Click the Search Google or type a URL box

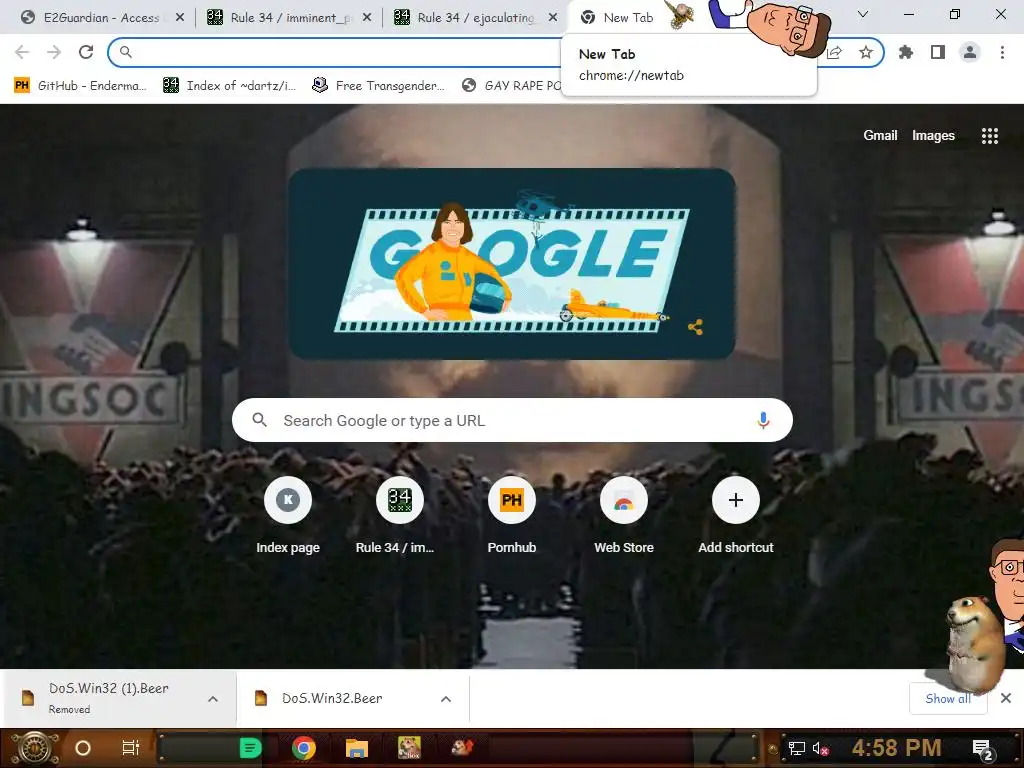pyautogui.click(x=512, y=420)
